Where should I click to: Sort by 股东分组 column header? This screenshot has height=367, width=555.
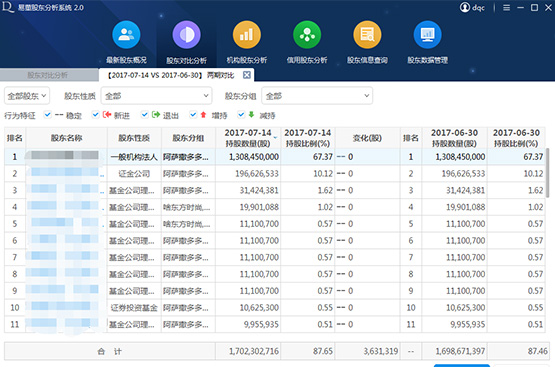(188, 138)
